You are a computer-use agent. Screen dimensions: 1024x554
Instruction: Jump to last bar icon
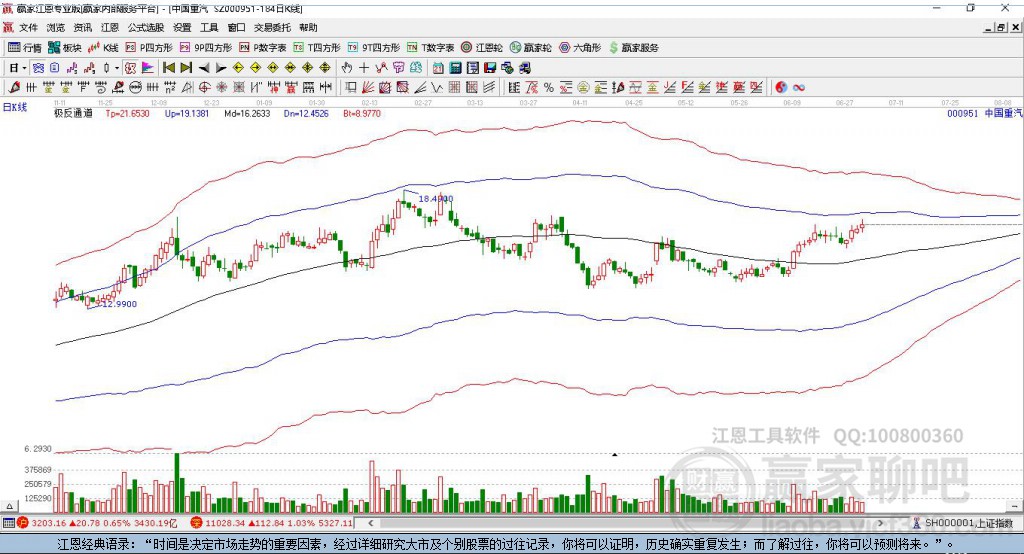pos(186,68)
